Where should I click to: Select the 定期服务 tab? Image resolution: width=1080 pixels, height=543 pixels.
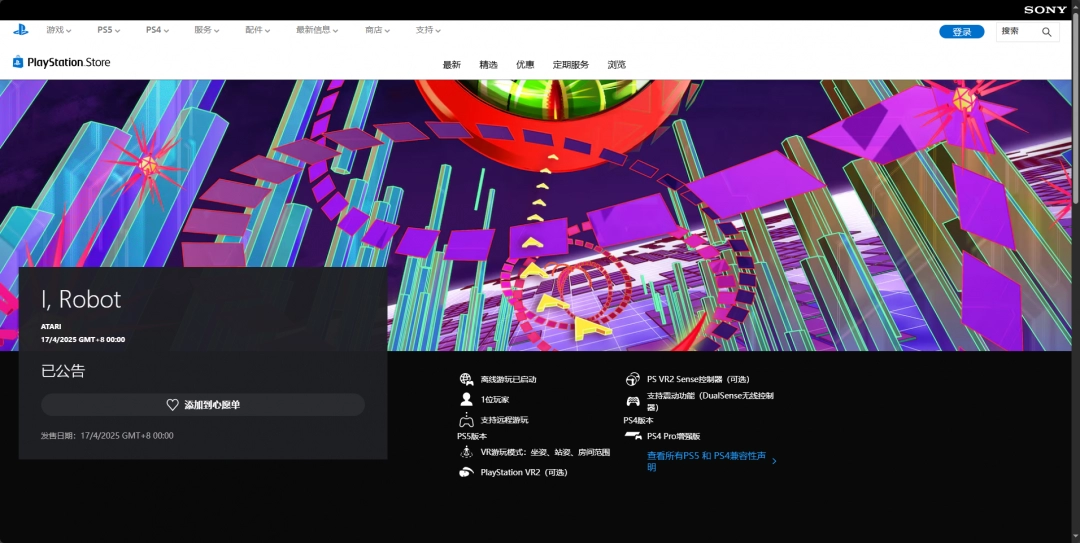pyautogui.click(x=571, y=65)
